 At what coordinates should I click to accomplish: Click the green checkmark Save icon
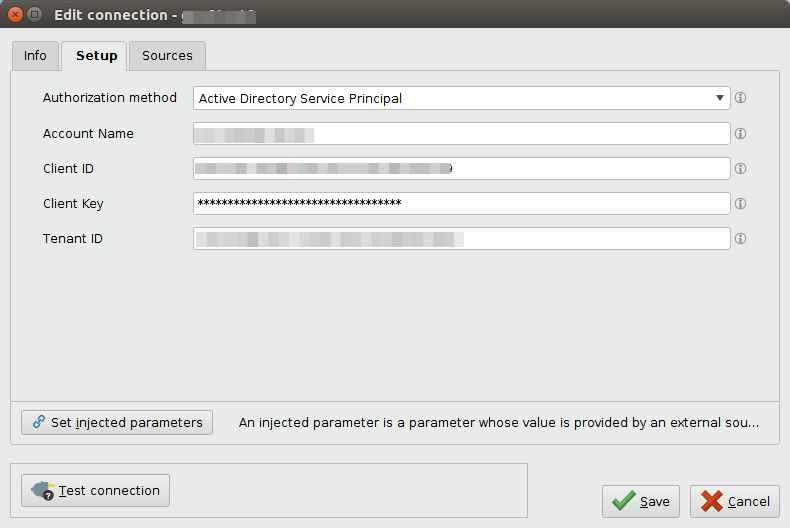[623, 501]
